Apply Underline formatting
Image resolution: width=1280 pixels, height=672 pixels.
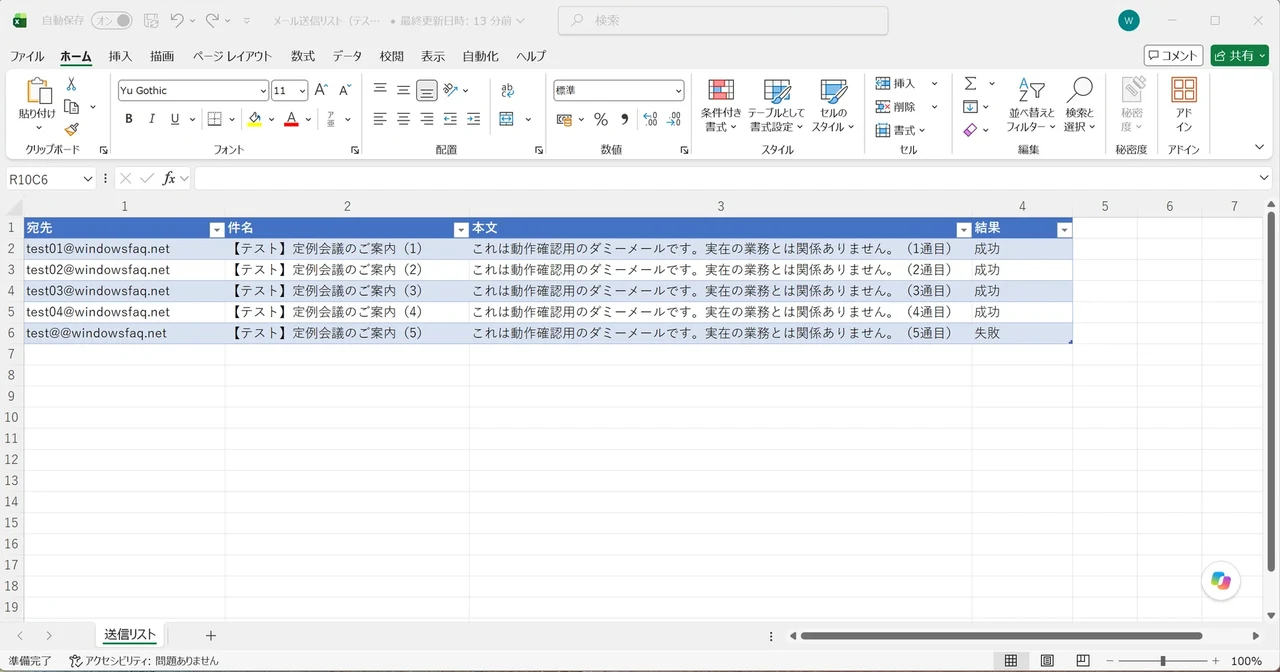175,119
